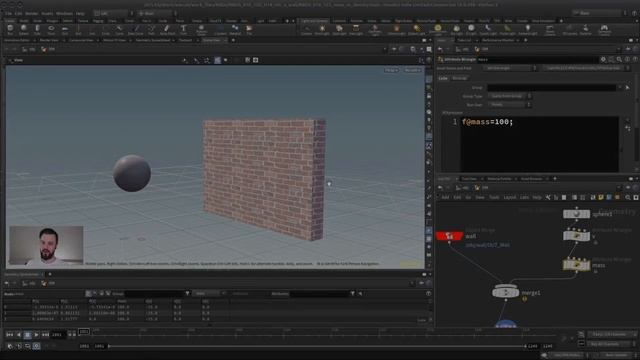This screenshot has width=640, height=360.
Task: Create an Environment Light from shelf
Action: (438, 29)
